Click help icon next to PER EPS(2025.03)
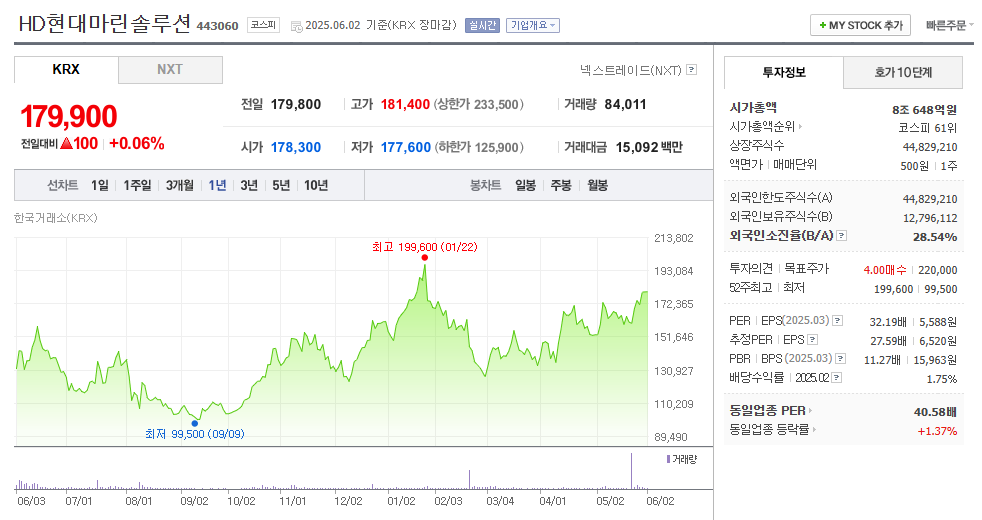 (837, 321)
